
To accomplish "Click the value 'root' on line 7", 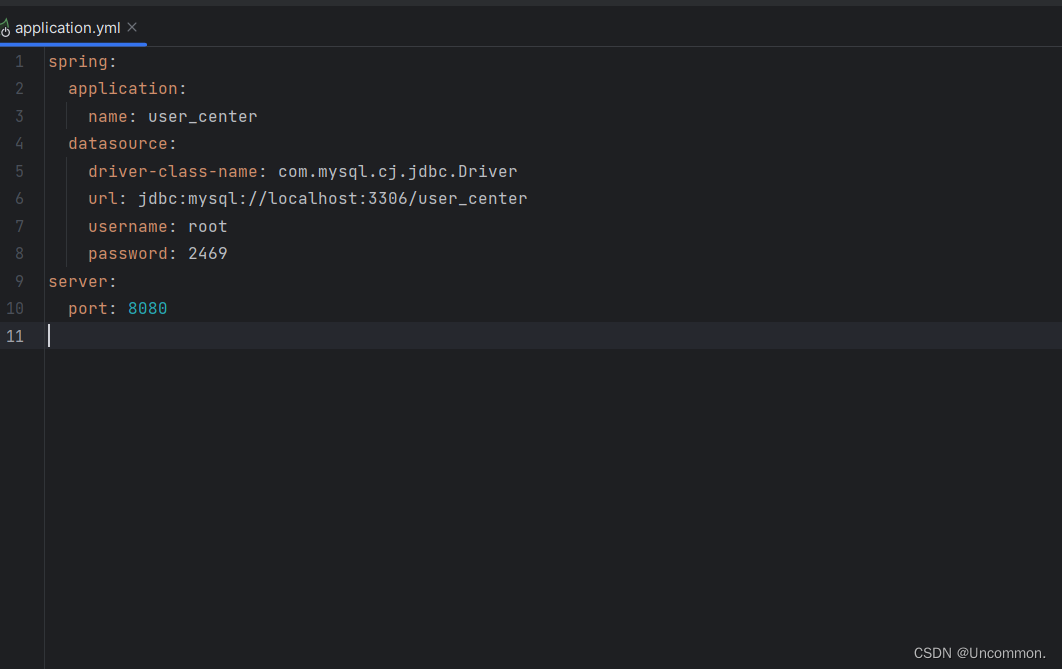I will click(207, 226).
